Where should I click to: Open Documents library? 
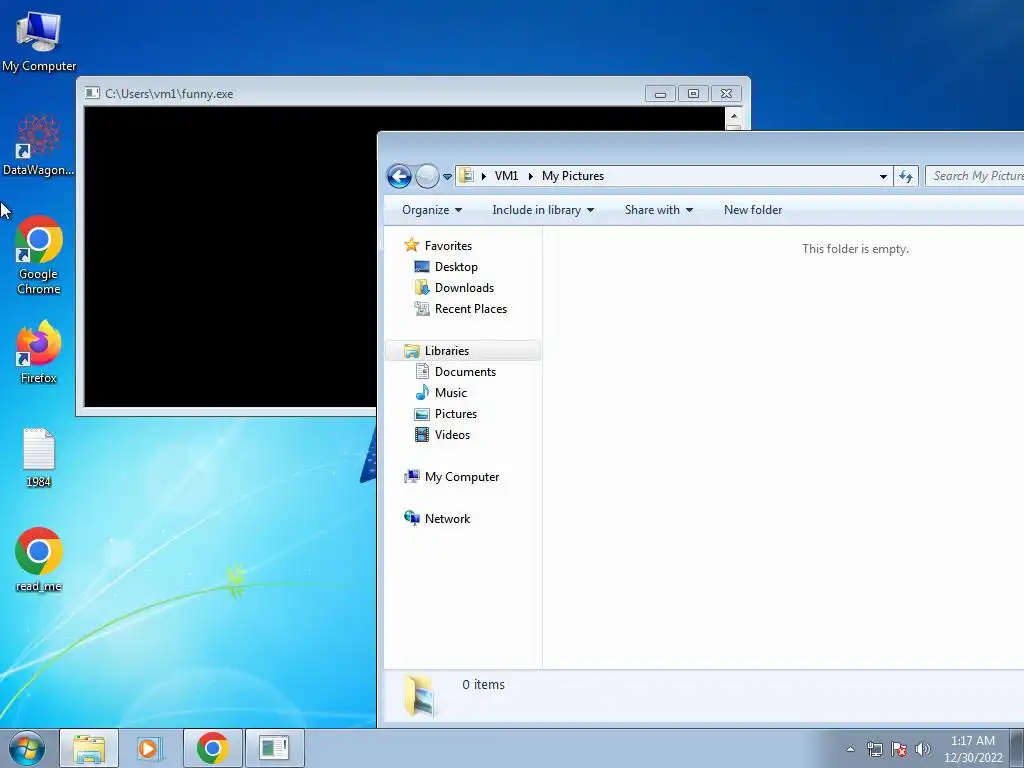tap(465, 372)
